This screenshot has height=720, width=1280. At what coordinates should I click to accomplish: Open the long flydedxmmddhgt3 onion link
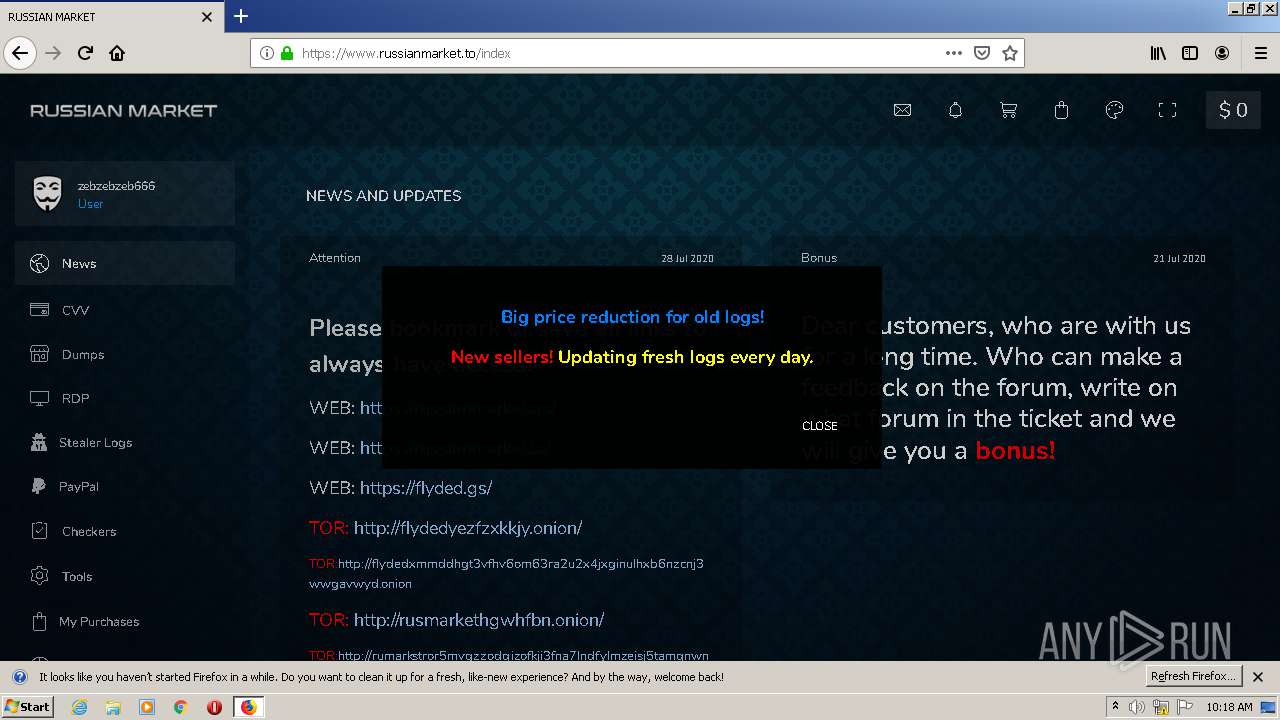pyautogui.click(x=506, y=573)
